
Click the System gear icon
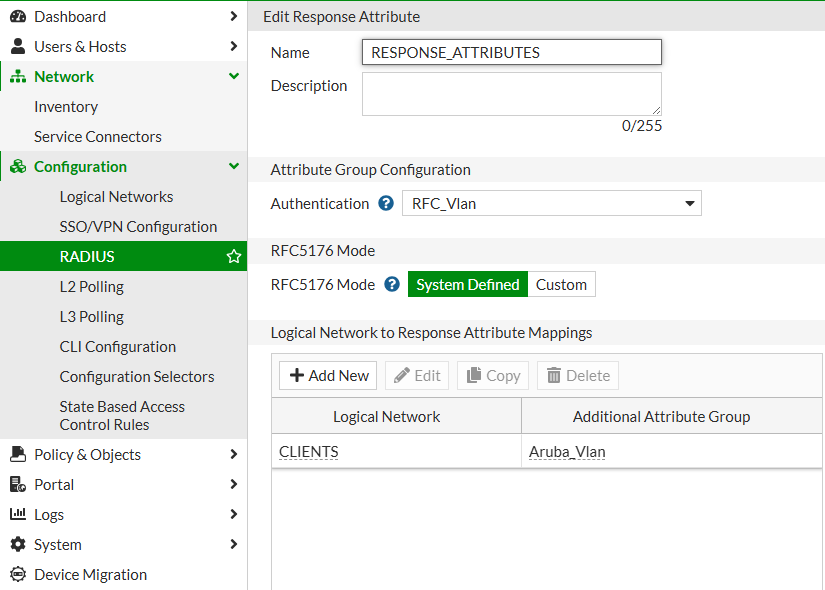[18, 544]
